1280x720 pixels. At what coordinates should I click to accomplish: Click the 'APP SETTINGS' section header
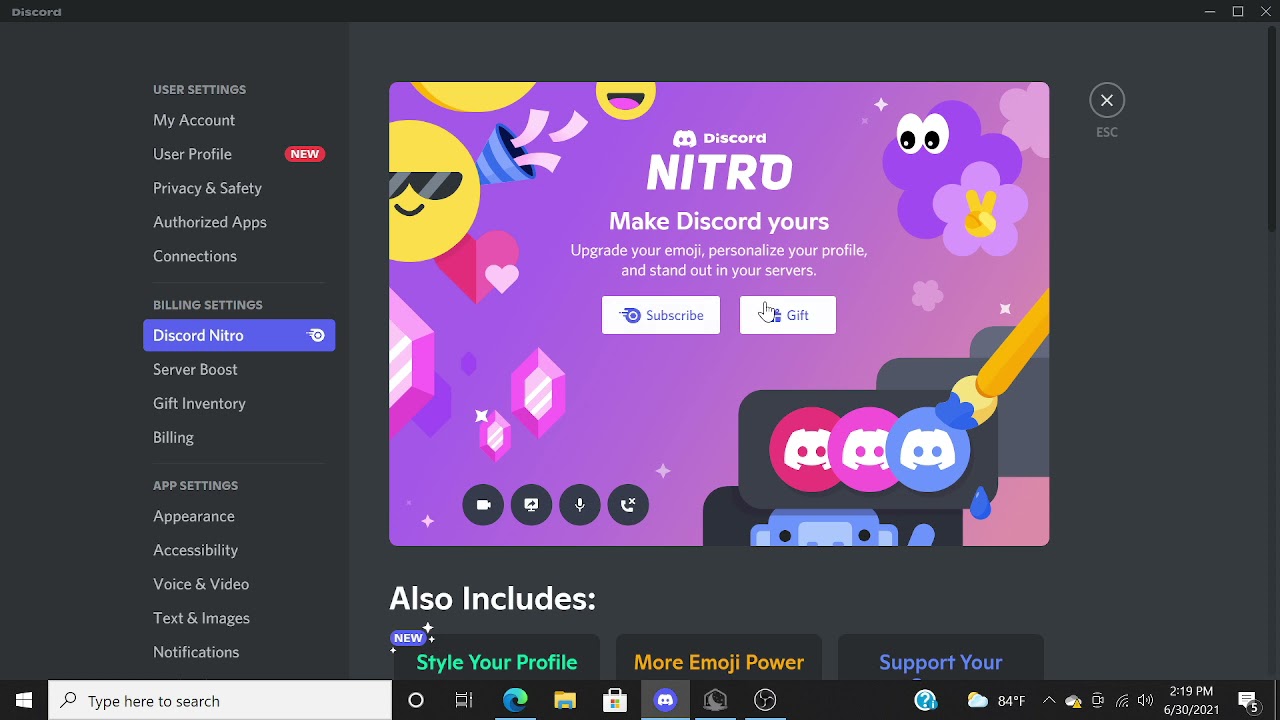[195, 485]
